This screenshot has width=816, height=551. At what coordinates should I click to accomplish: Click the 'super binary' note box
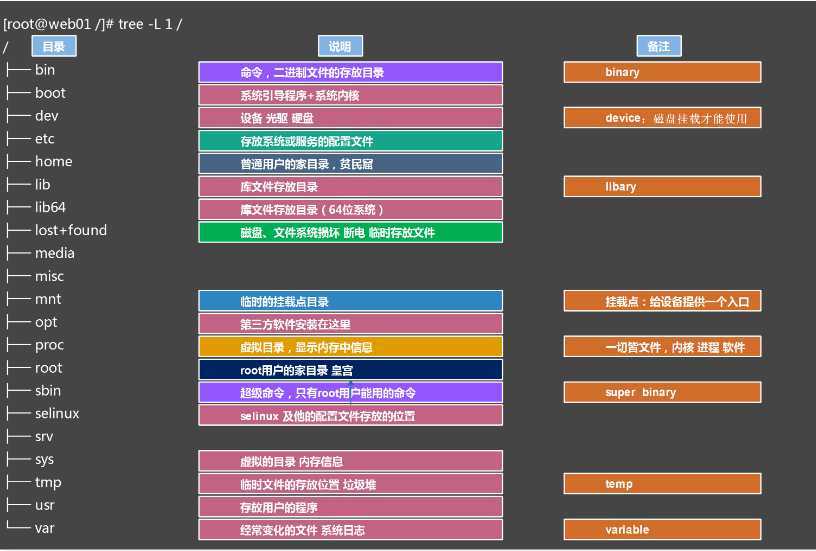click(x=662, y=393)
